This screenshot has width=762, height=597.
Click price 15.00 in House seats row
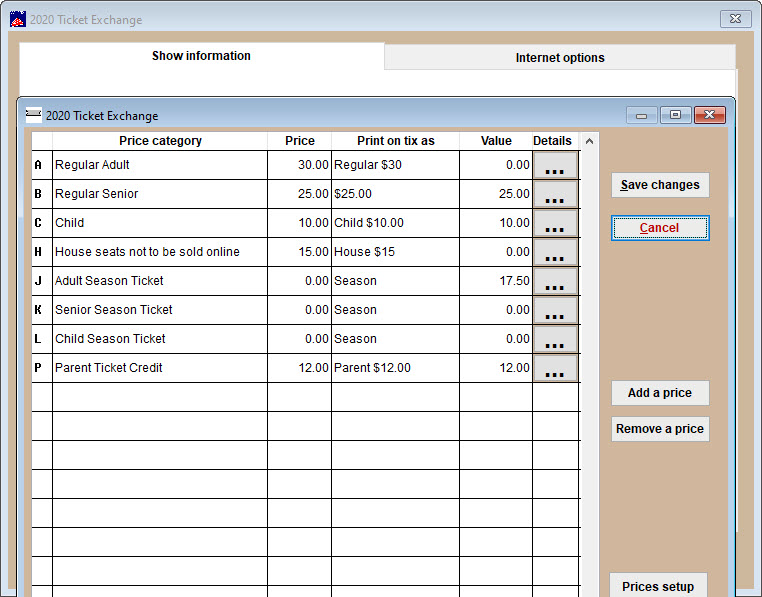(x=299, y=252)
